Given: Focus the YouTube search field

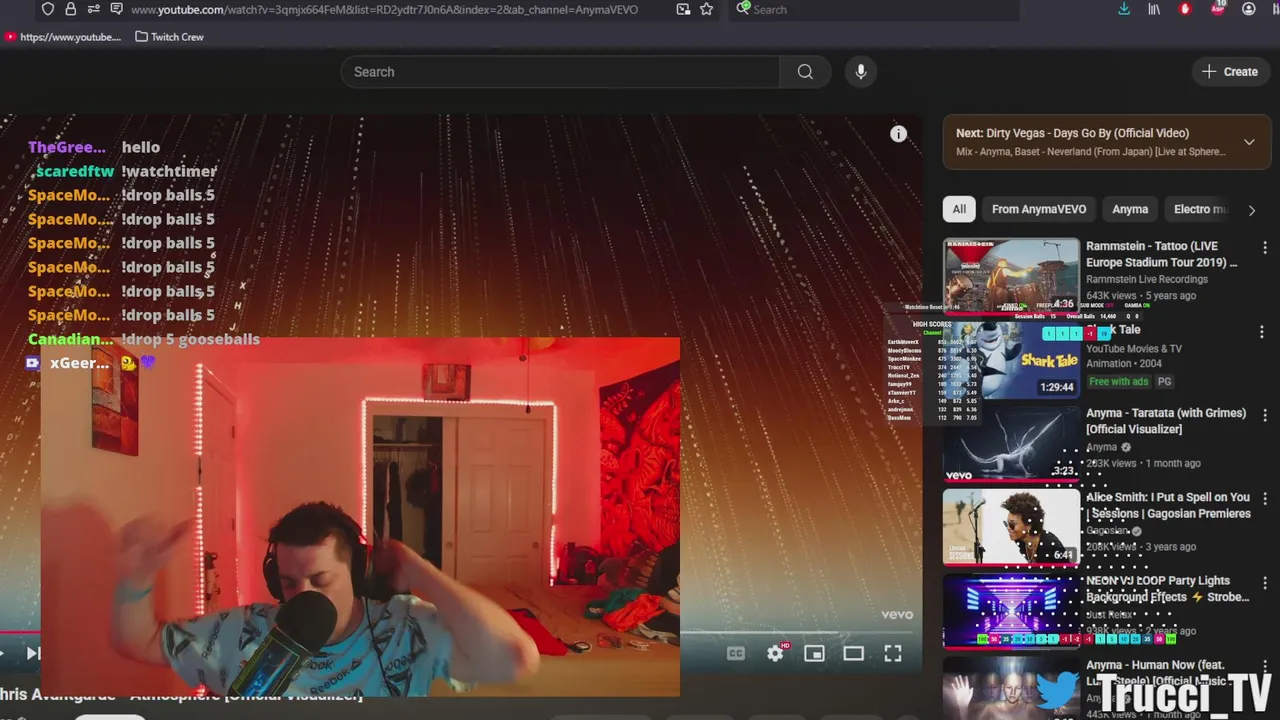Looking at the screenshot, I should [x=560, y=72].
